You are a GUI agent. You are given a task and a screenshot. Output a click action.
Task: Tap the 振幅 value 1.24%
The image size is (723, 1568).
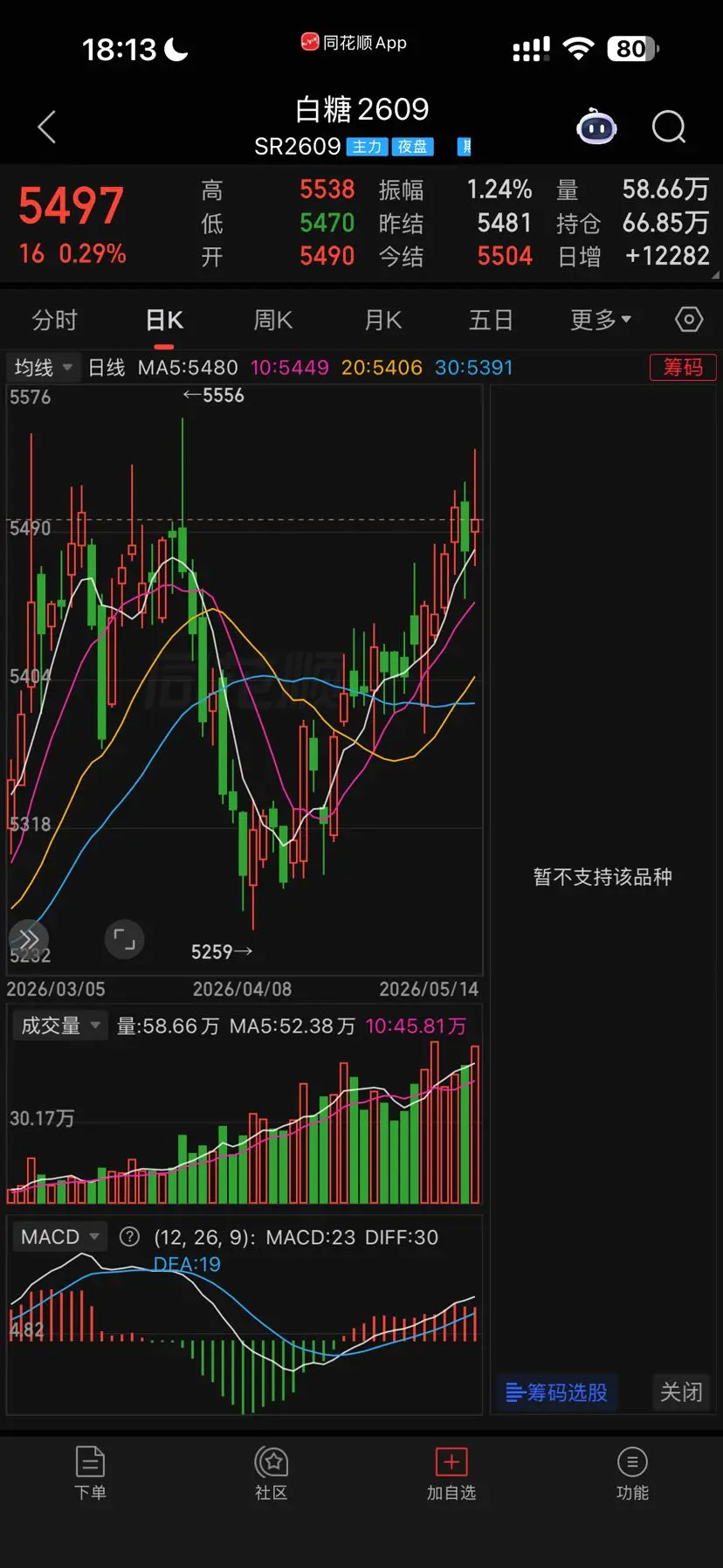[x=499, y=190]
